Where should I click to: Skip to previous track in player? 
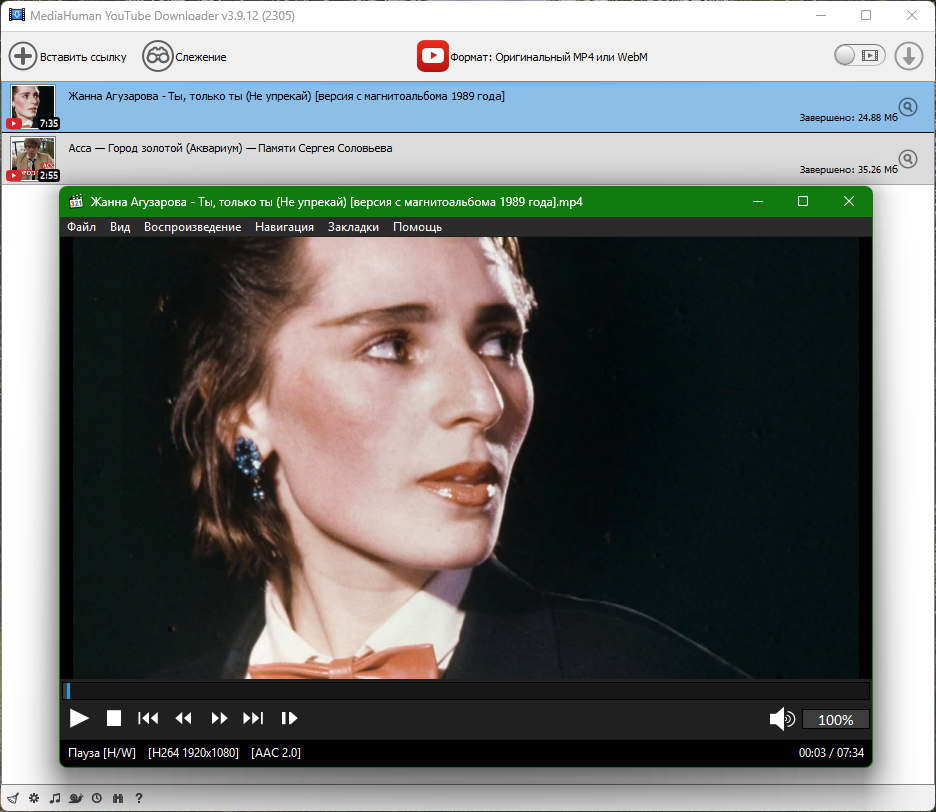click(x=148, y=718)
